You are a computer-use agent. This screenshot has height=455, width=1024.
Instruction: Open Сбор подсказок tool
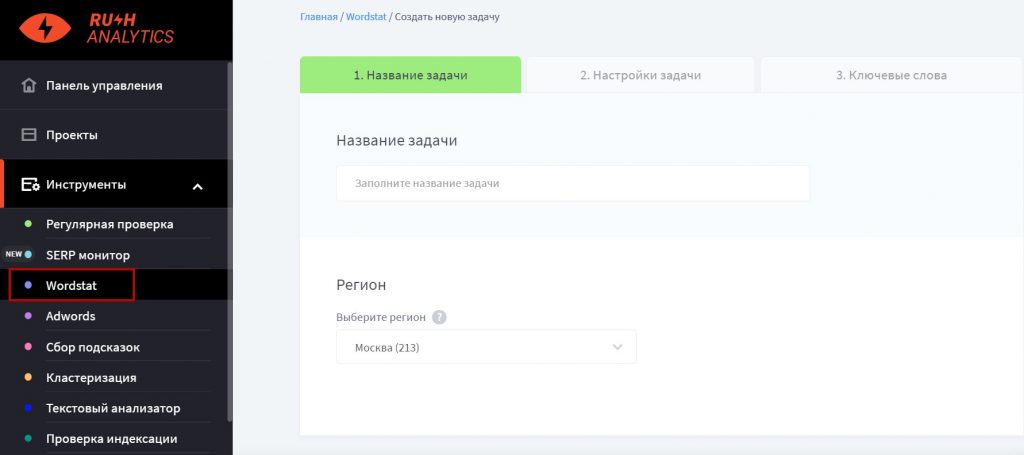[x=93, y=347]
